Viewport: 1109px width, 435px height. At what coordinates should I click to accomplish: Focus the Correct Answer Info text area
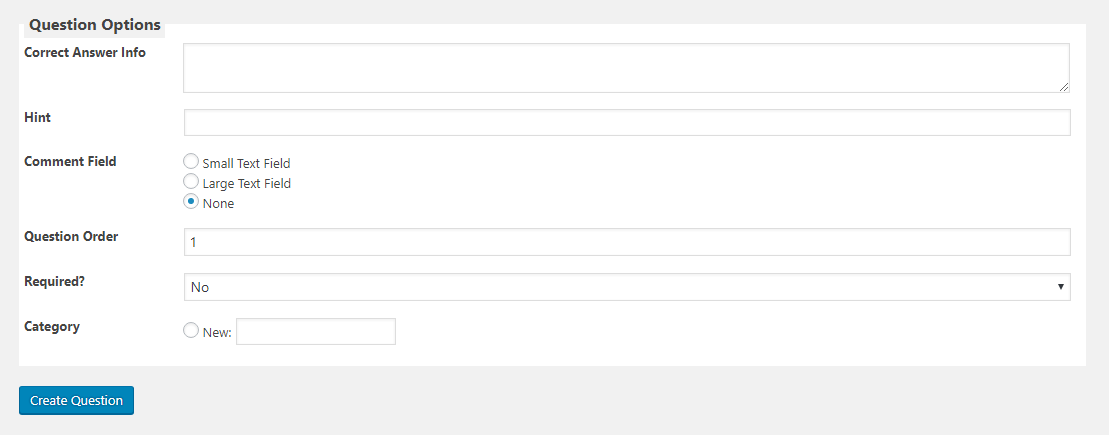[x=627, y=68]
